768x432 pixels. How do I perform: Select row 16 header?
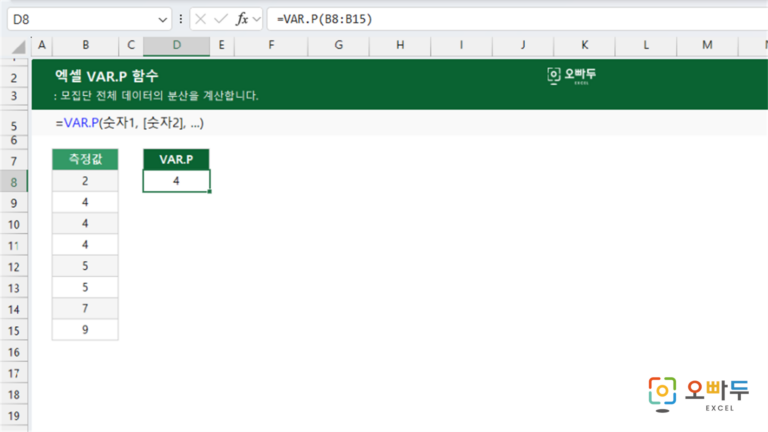[x=14, y=352]
